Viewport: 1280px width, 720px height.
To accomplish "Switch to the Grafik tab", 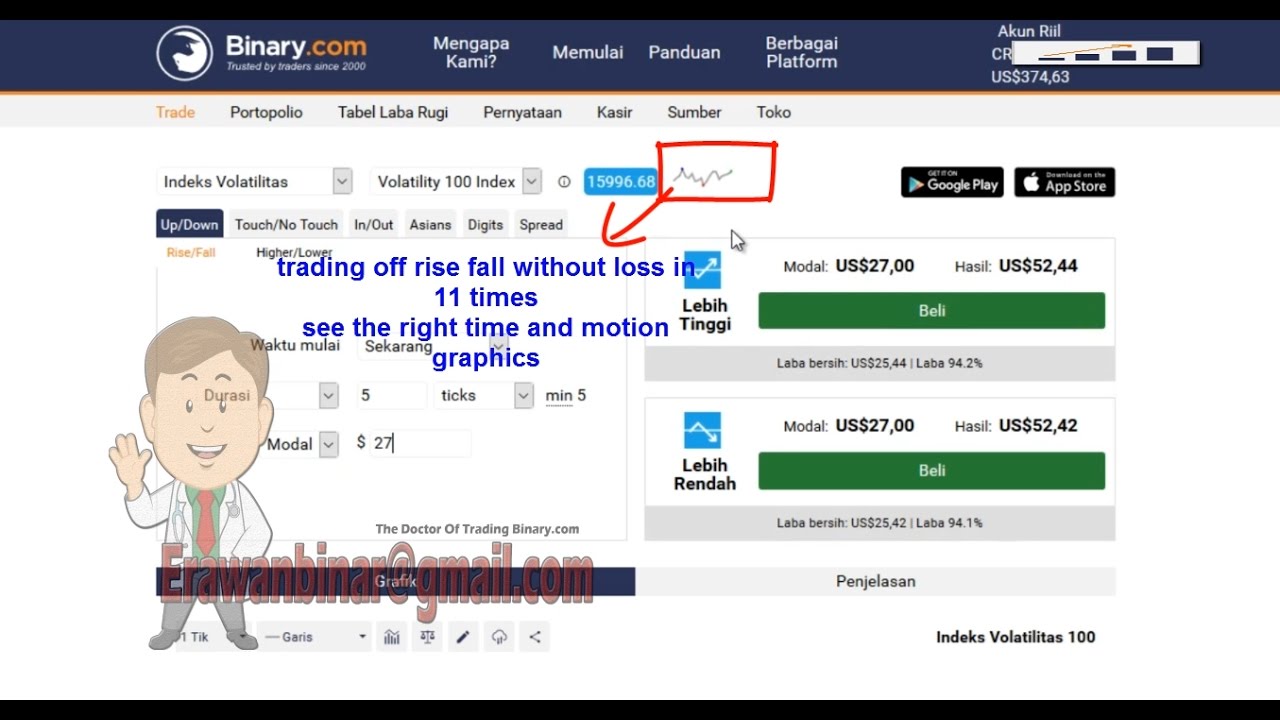I will 395,581.
